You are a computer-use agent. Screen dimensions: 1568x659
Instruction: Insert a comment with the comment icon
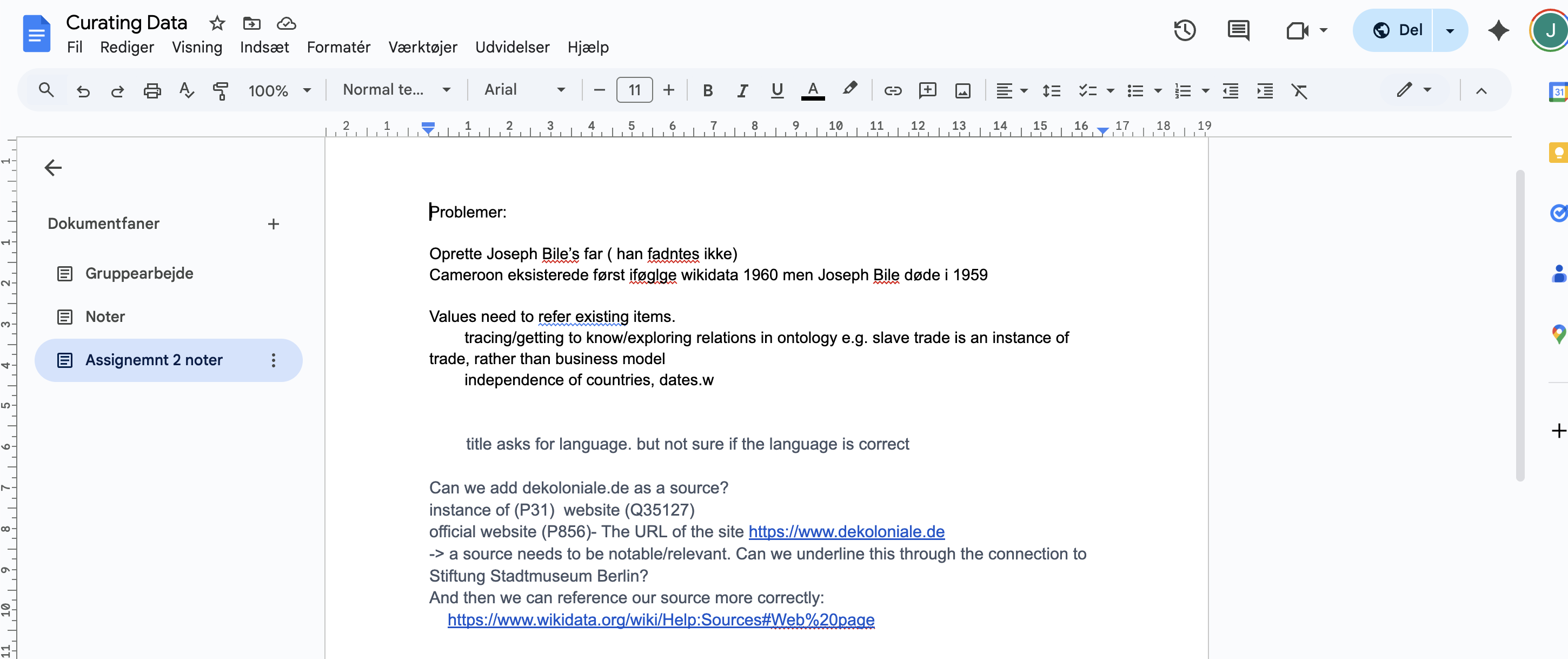pyautogui.click(x=928, y=90)
